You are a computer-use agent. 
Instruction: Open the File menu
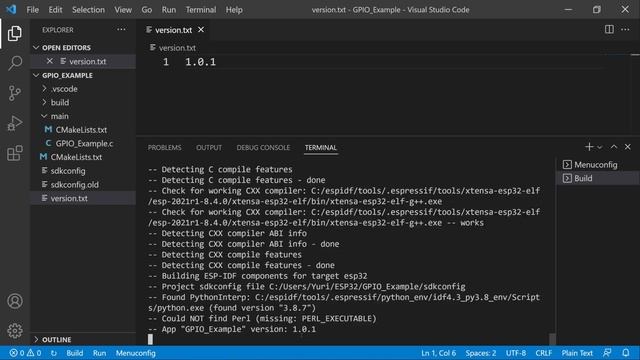pos(32,9)
